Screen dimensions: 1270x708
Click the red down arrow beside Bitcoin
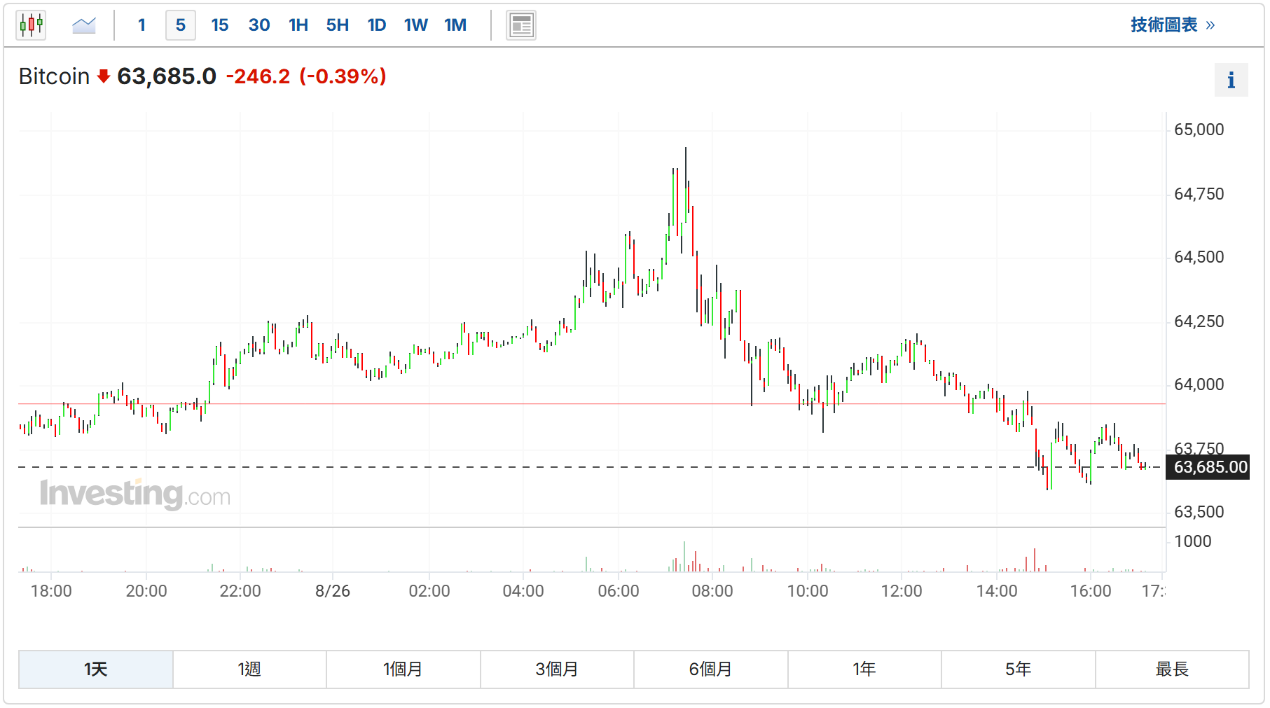103,77
